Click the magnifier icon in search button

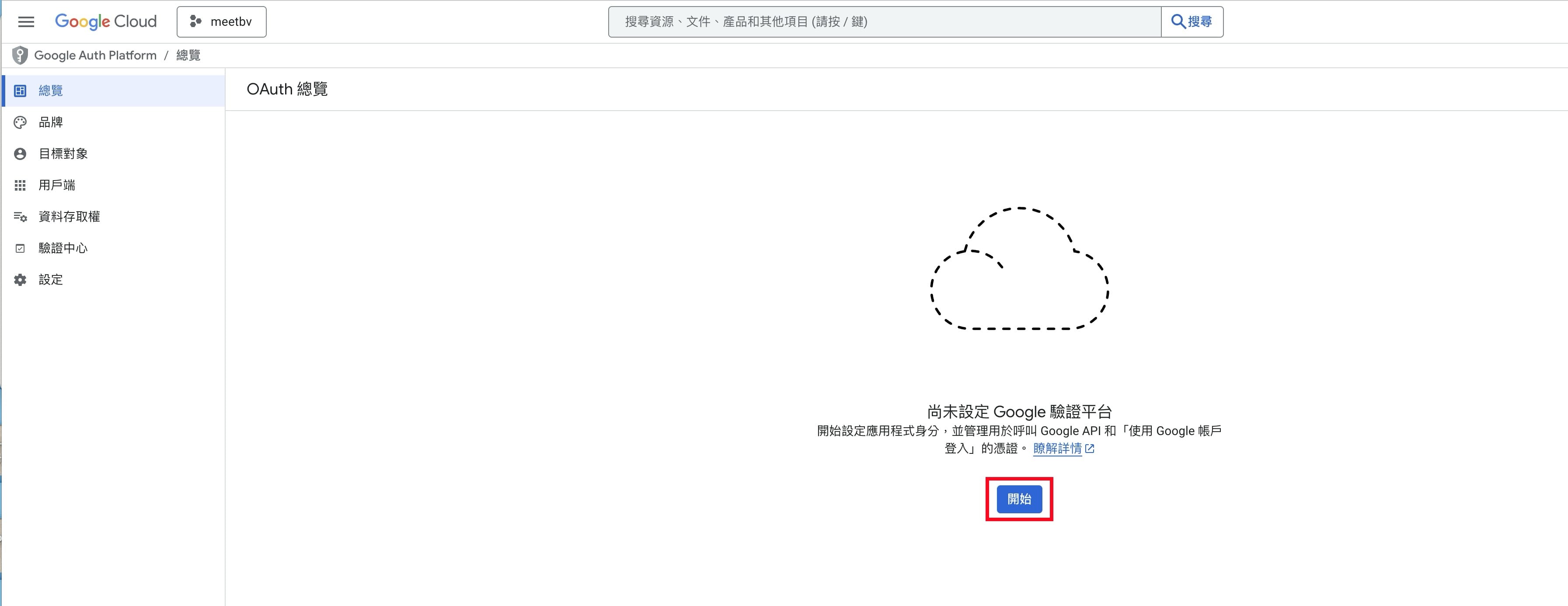point(1178,22)
